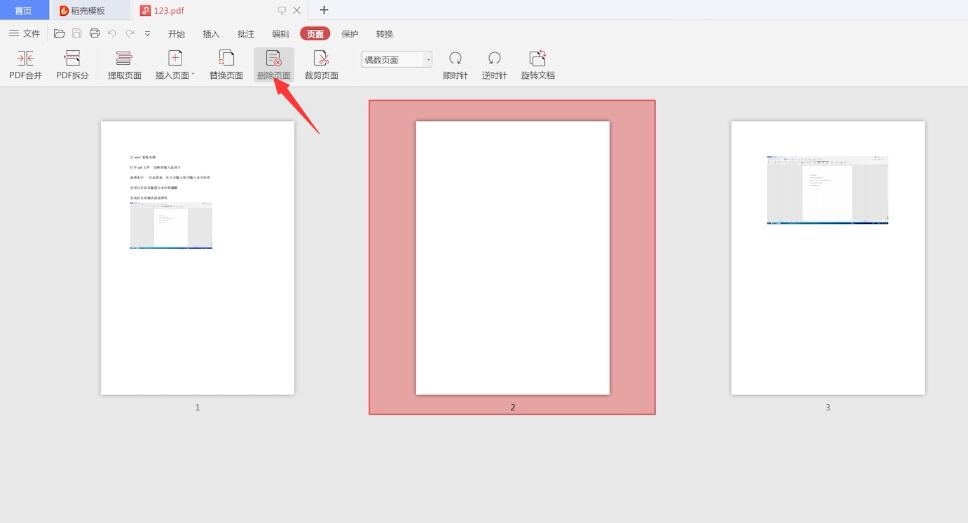Click the print icon in quick toolbar
The height and width of the screenshot is (523, 968).
[x=94, y=33]
